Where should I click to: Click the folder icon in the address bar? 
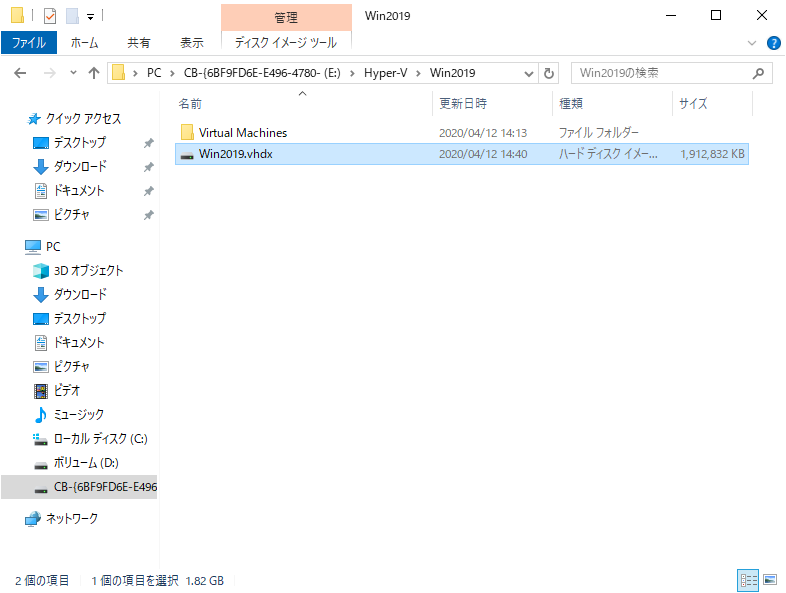(x=119, y=73)
